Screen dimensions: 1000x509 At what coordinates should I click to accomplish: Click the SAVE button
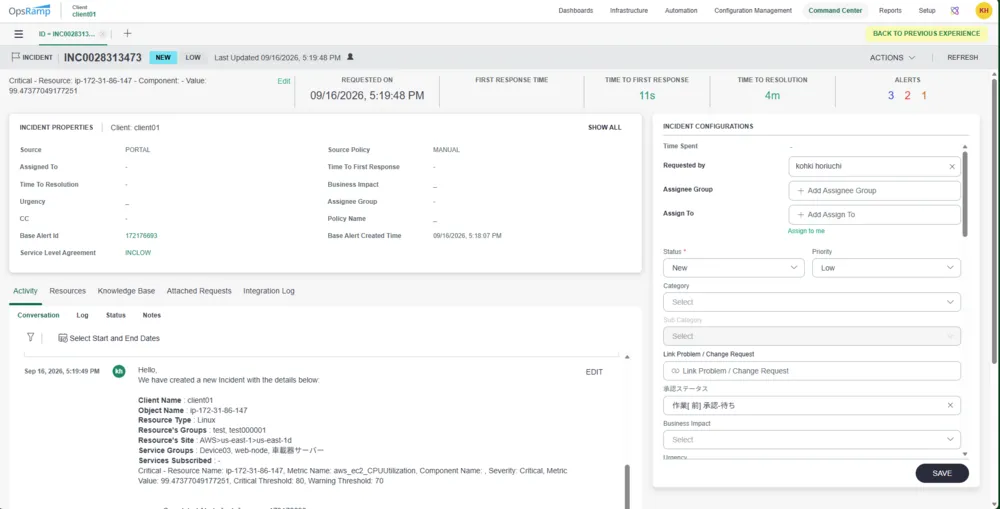(x=941, y=473)
